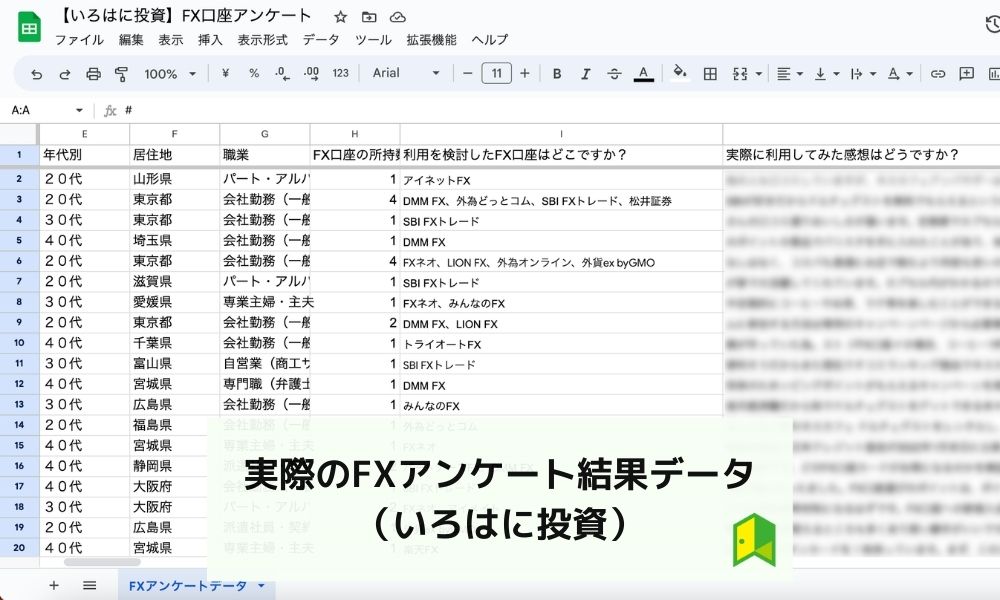Screen dimensions: 1000x600
Task: Activate the paint format tool
Action: tap(121, 74)
